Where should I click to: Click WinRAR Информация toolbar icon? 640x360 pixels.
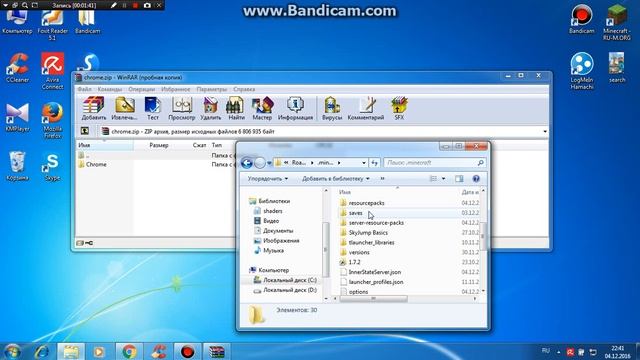[295, 109]
